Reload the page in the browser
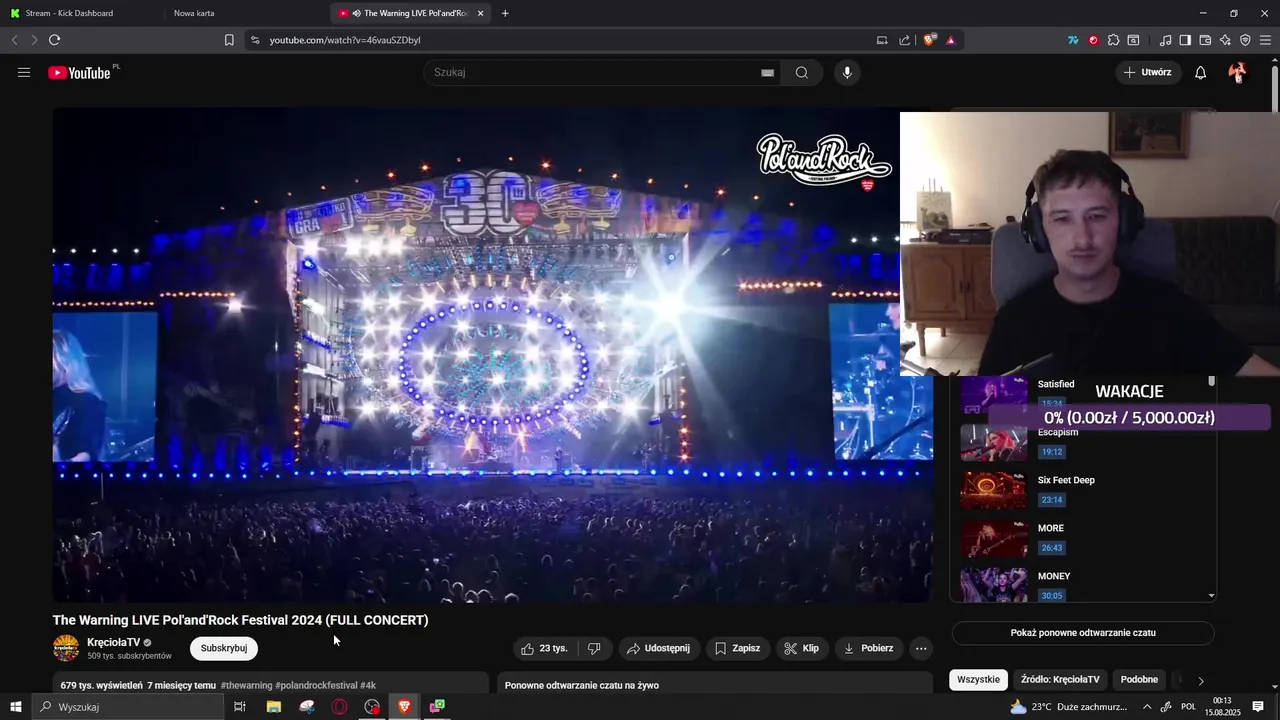1280x720 pixels. point(54,40)
